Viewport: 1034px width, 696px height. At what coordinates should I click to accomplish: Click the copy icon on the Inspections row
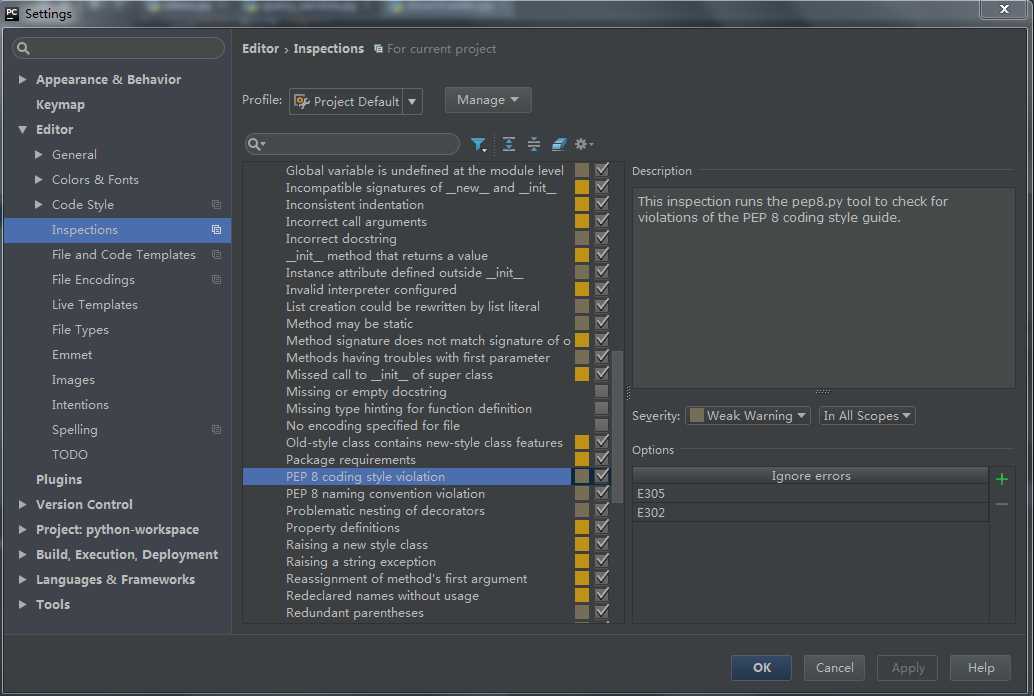(x=216, y=230)
